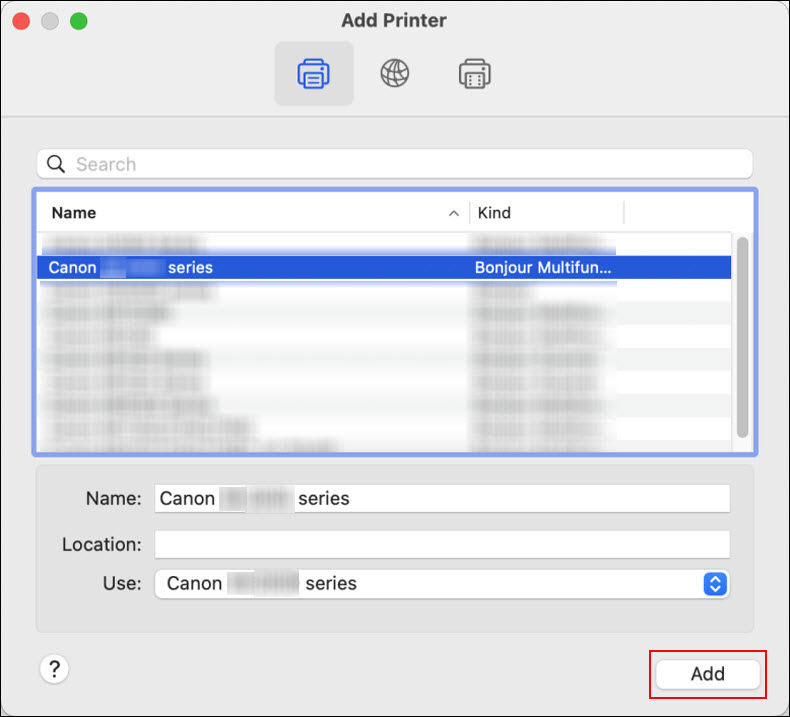Click the printer list vertical scrollbar

click(742, 337)
